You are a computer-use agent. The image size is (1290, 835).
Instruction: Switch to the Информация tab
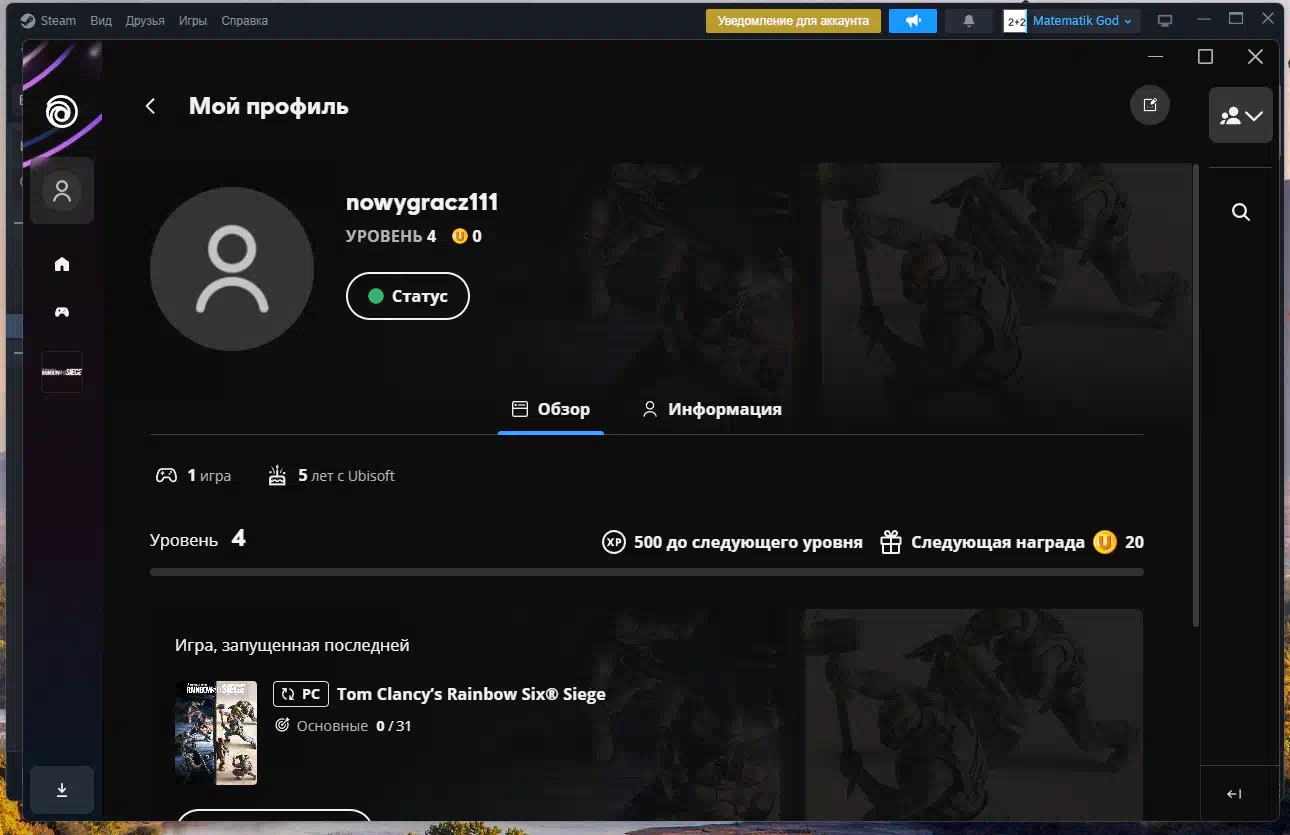pos(711,409)
